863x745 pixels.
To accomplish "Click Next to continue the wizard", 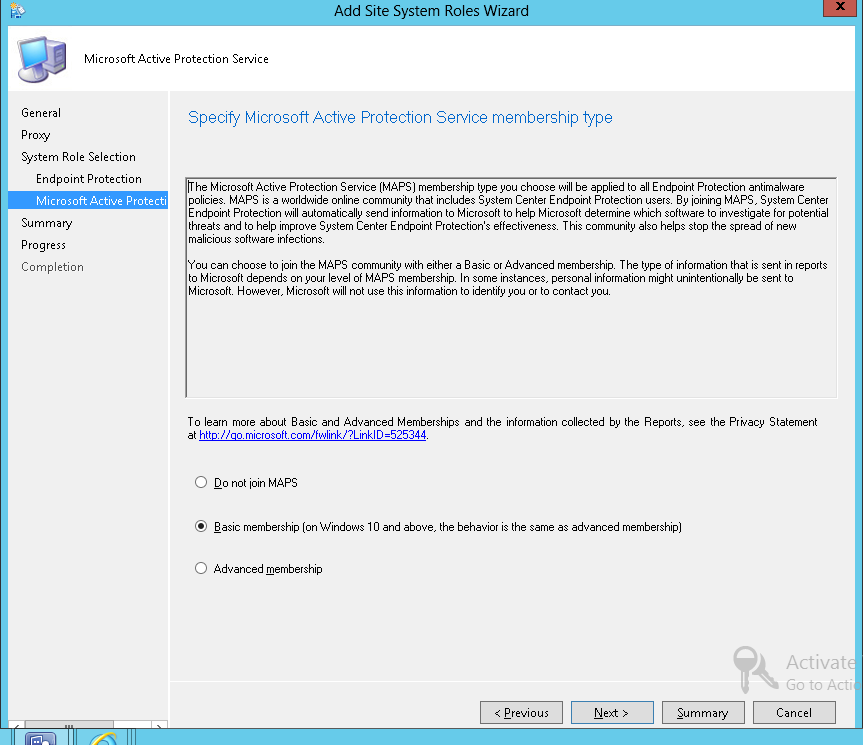I will tap(612, 713).
